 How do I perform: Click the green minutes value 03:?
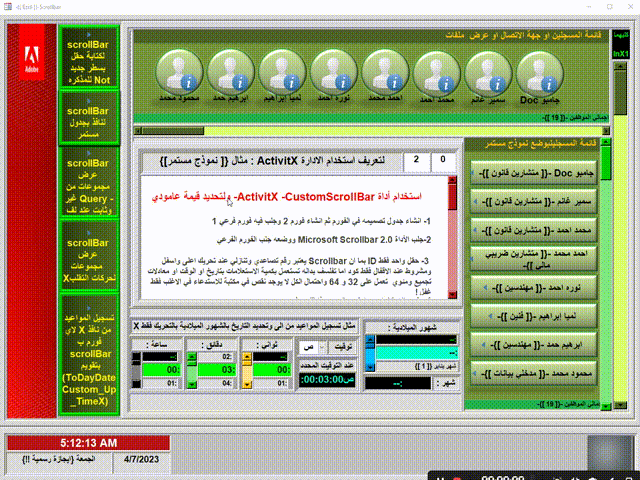point(216,370)
